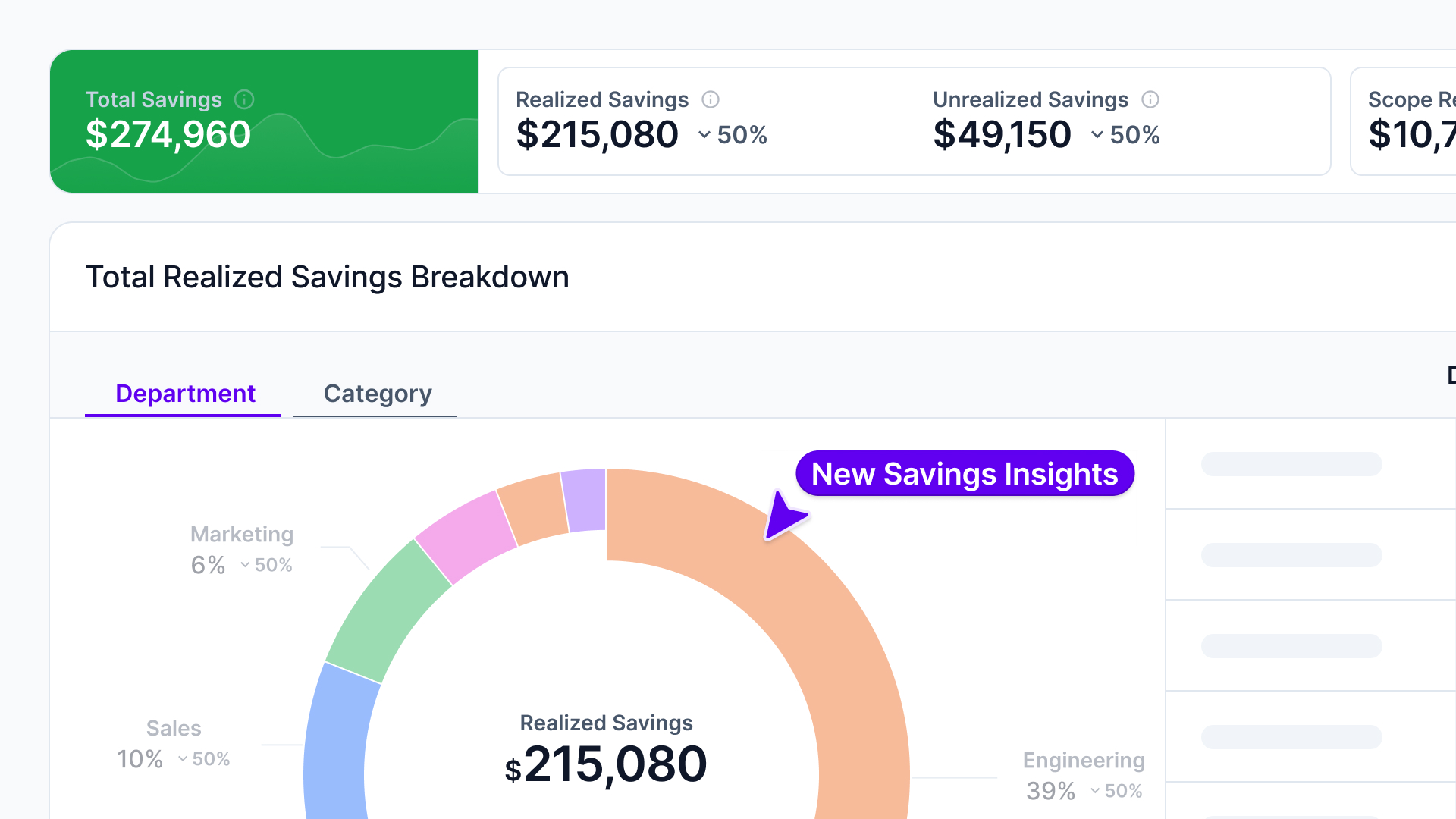This screenshot has height=819, width=1456.
Task: Click the Realized Savings $215,080 center value
Action: 606,764
